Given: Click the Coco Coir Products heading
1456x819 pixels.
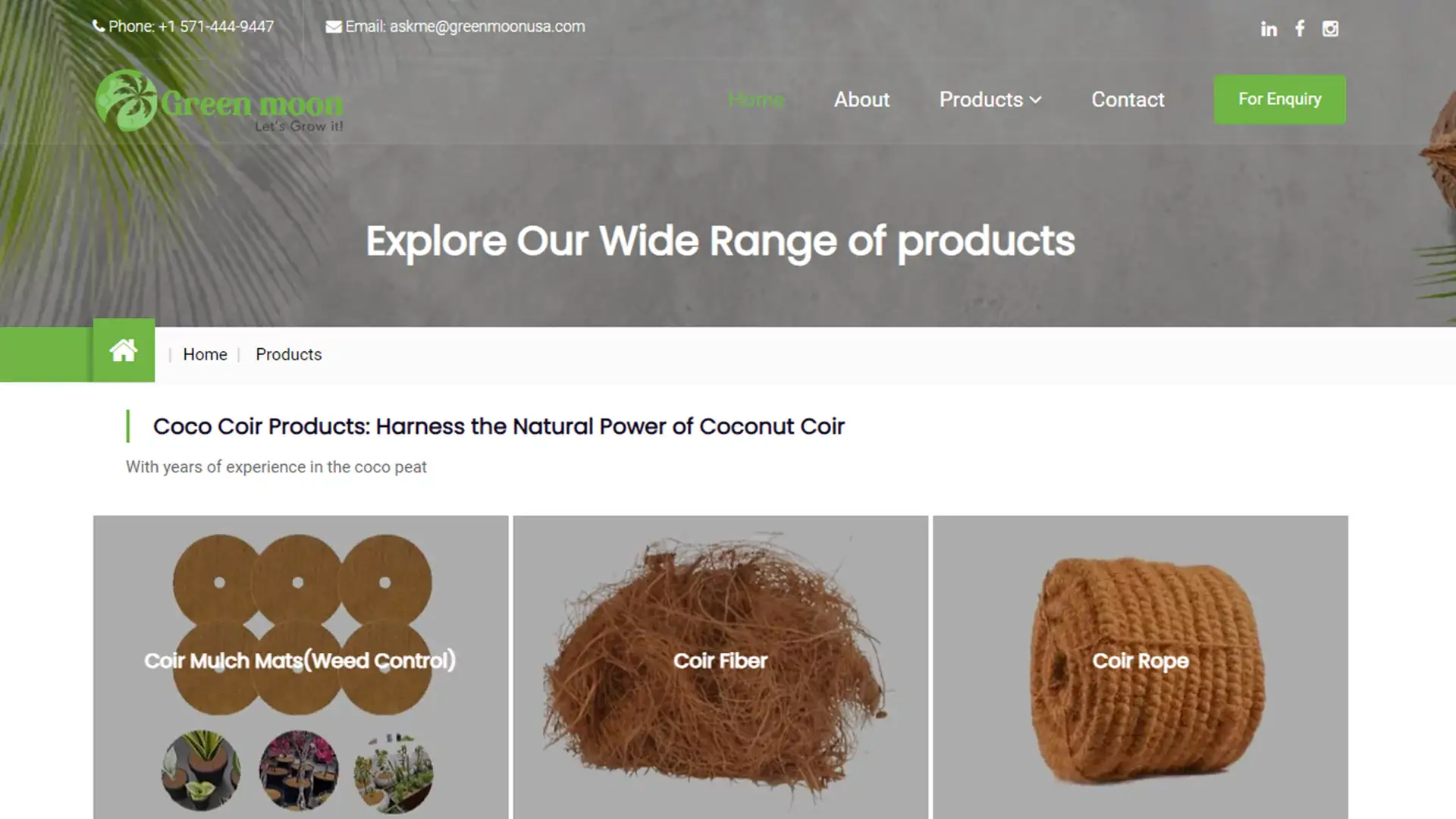Looking at the screenshot, I should click(499, 426).
